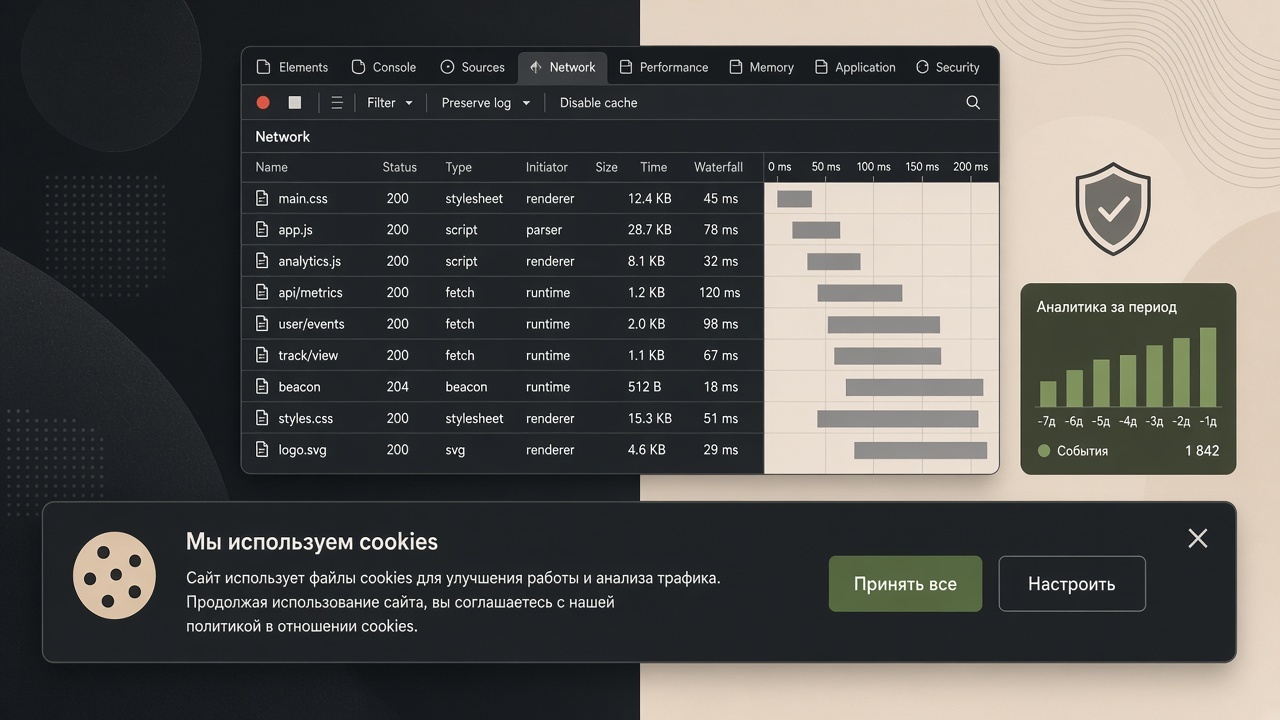Viewport: 1280px width, 720px height.
Task: Expand the Filter dropdown
Action: coord(390,103)
